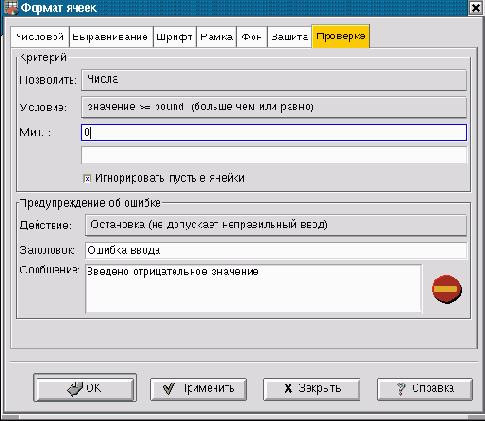The height and width of the screenshot is (421, 485).
Task: Click the Мин. input field containing 0
Action: tap(274, 132)
